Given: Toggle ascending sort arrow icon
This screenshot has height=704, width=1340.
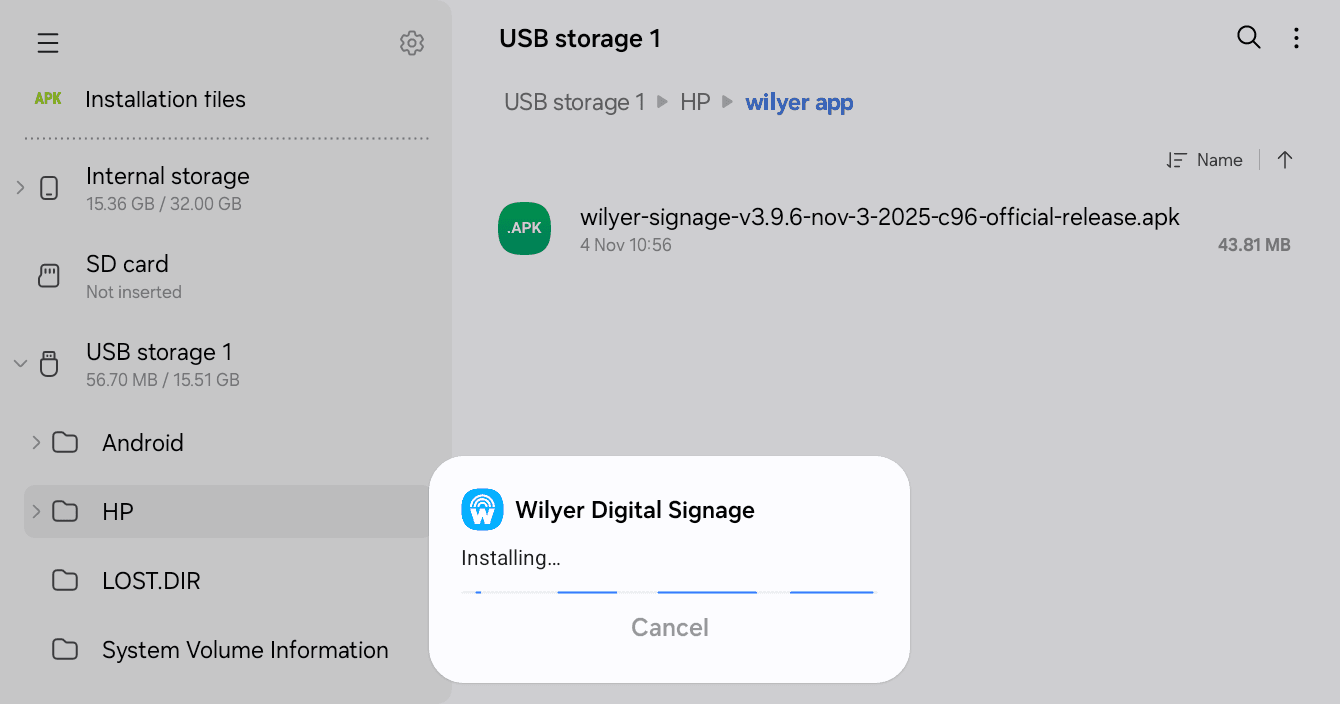Looking at the screenshot, I should (x=1285, y=160).
